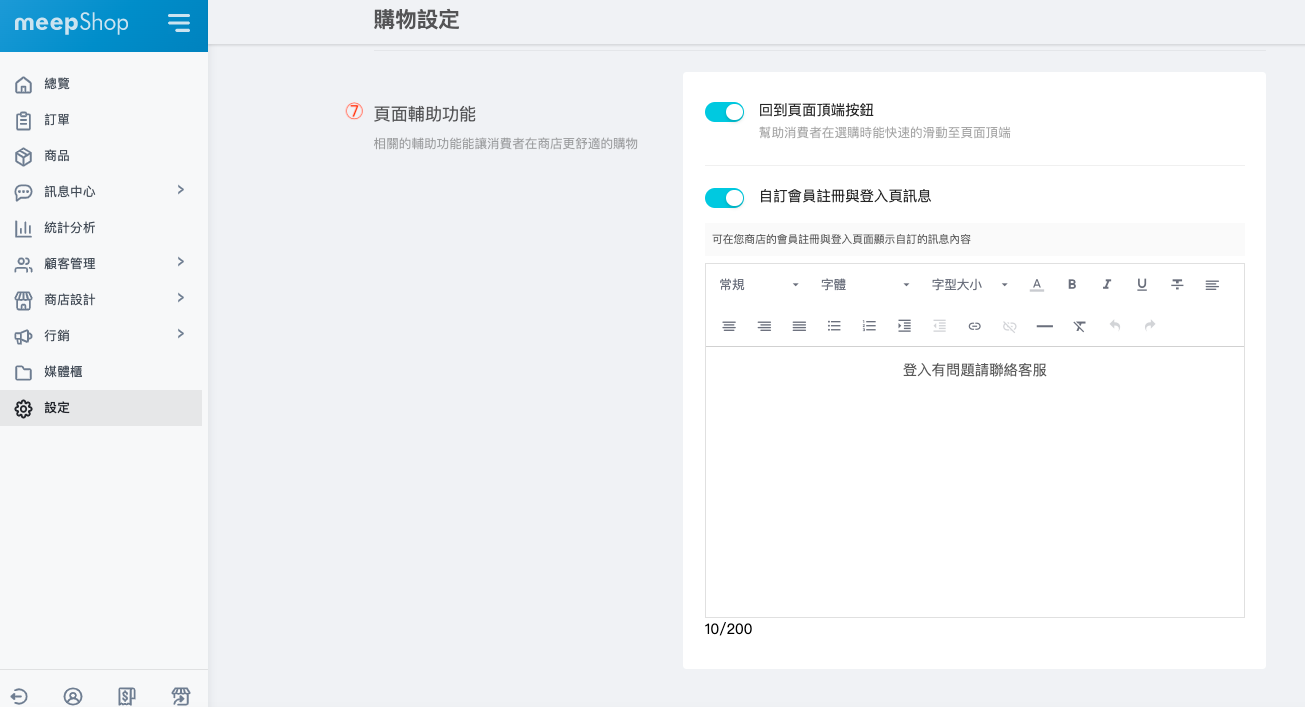Open 訂單 in the sidebar menu
Screen dimensions: 1305x707
click(x=57, y=120)
